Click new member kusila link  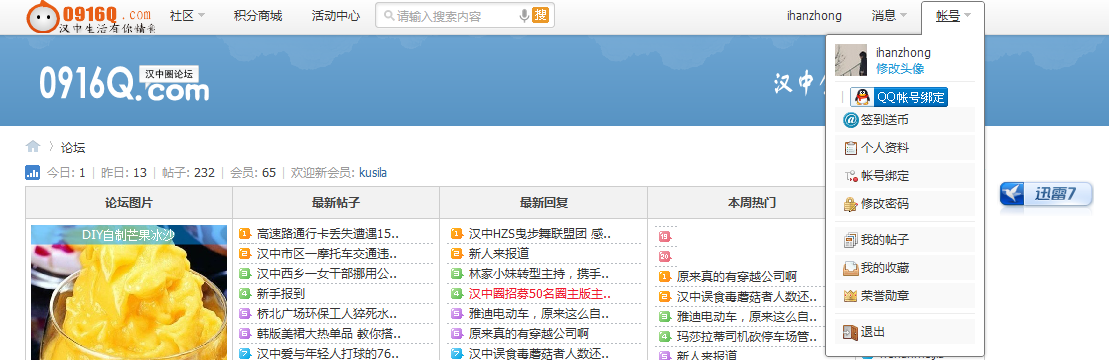point(373,173)
